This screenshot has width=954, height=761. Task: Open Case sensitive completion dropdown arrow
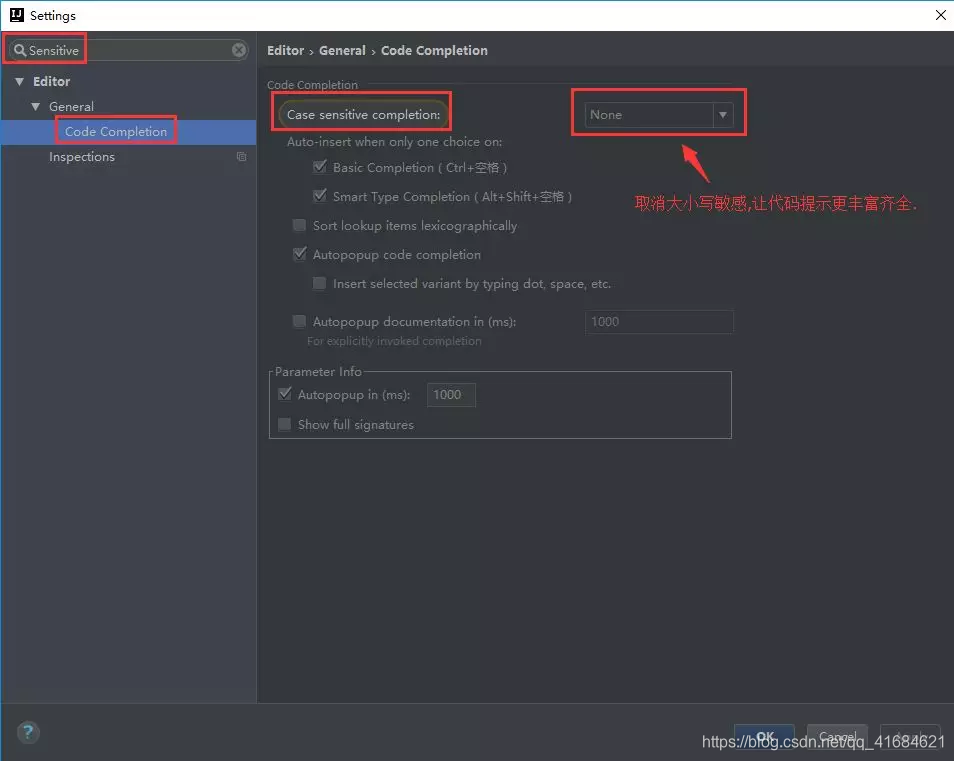[x=722, y=114]
